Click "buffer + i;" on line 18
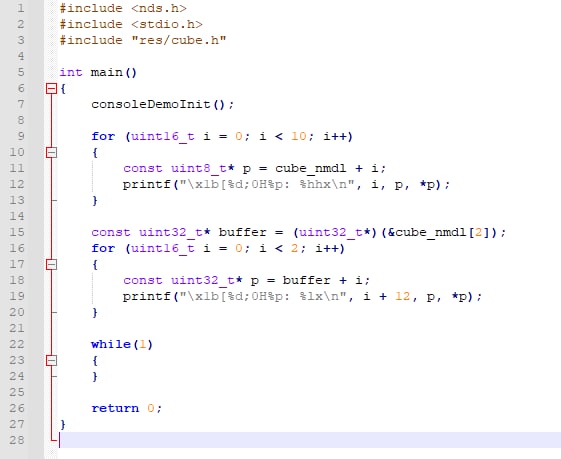The image size is (561, 459). pyautogui.click(x=326, y=280)
